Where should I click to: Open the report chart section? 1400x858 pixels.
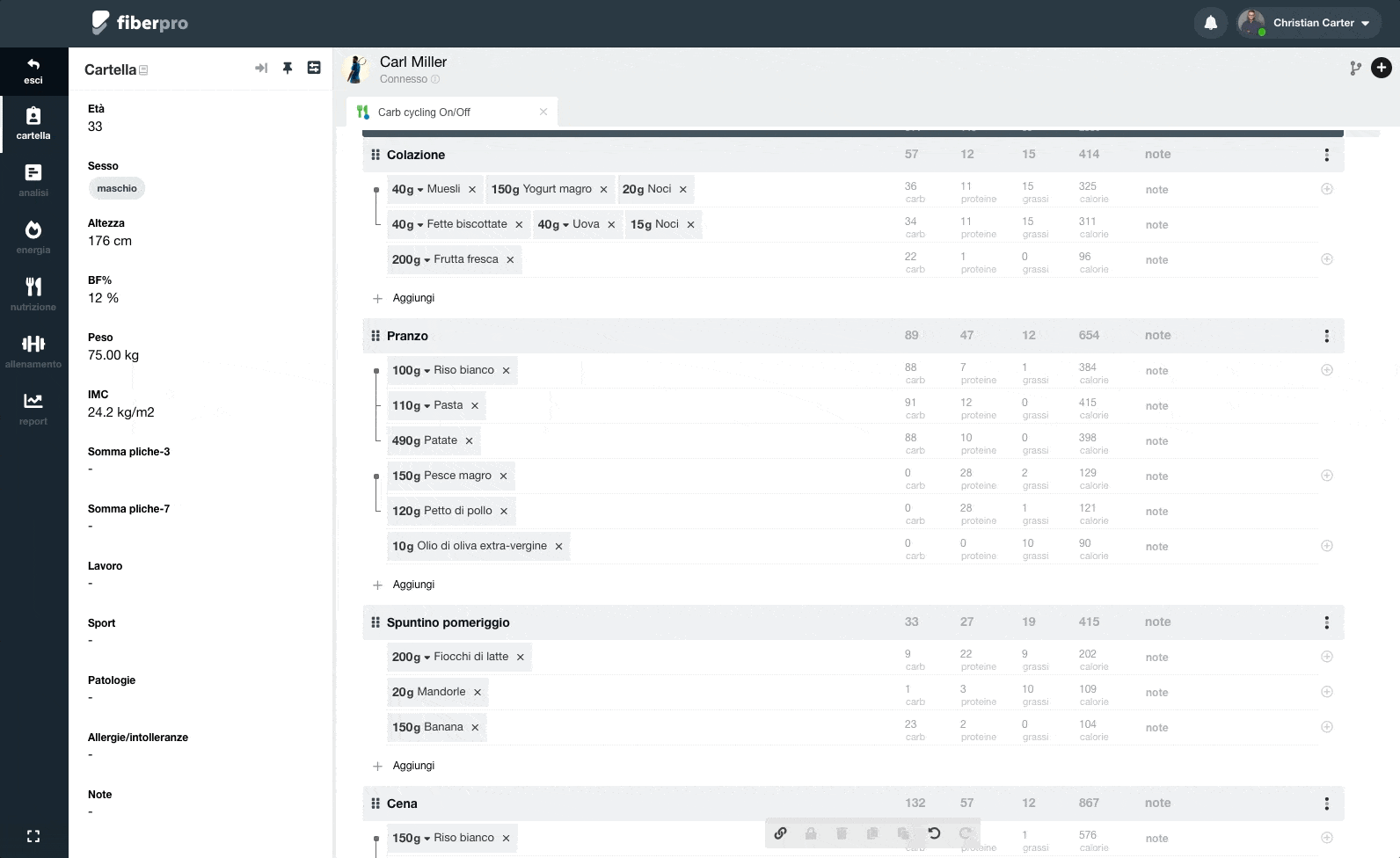[x=33, y=409]
